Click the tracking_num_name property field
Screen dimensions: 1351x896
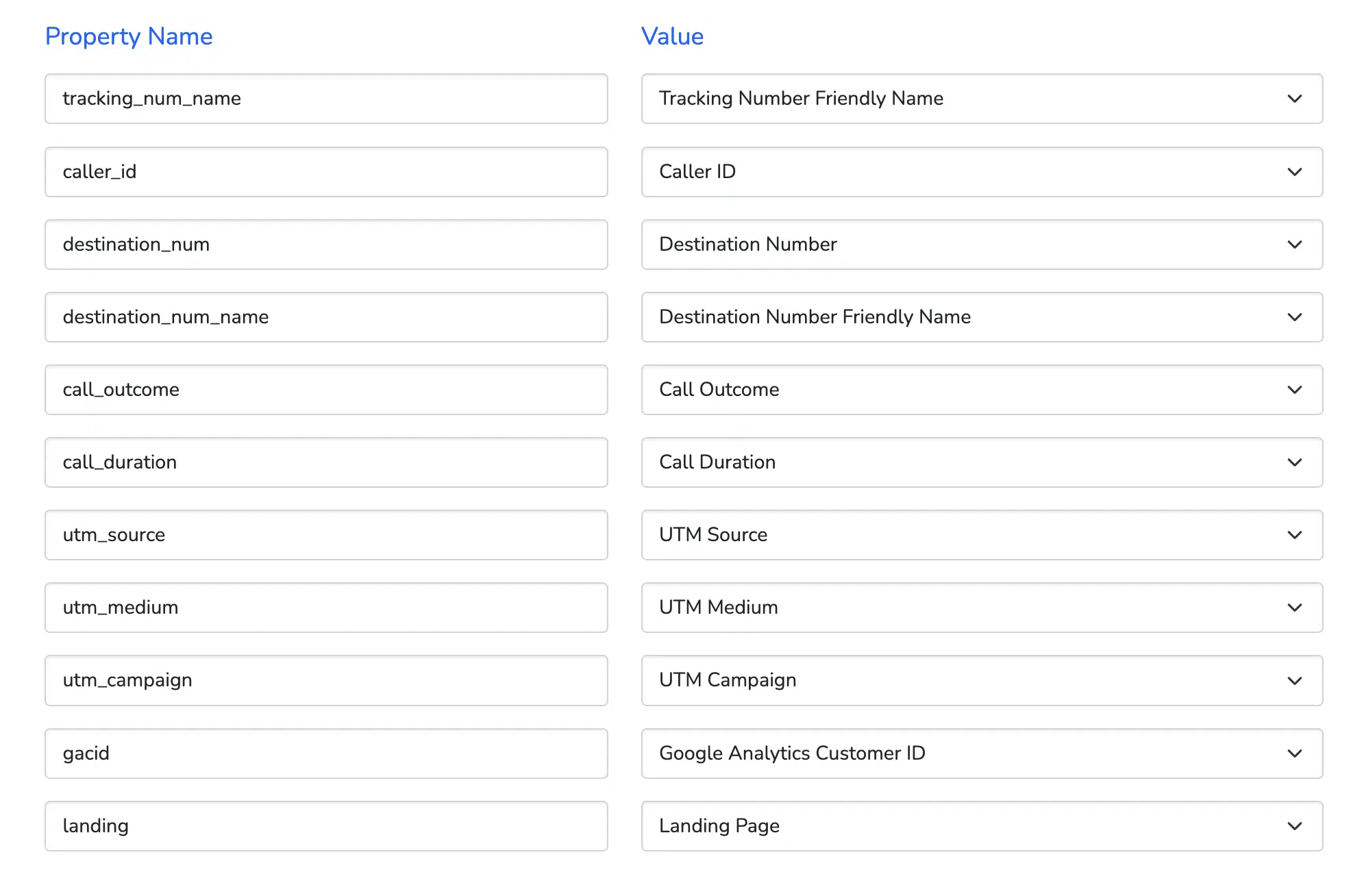(326, 99)
